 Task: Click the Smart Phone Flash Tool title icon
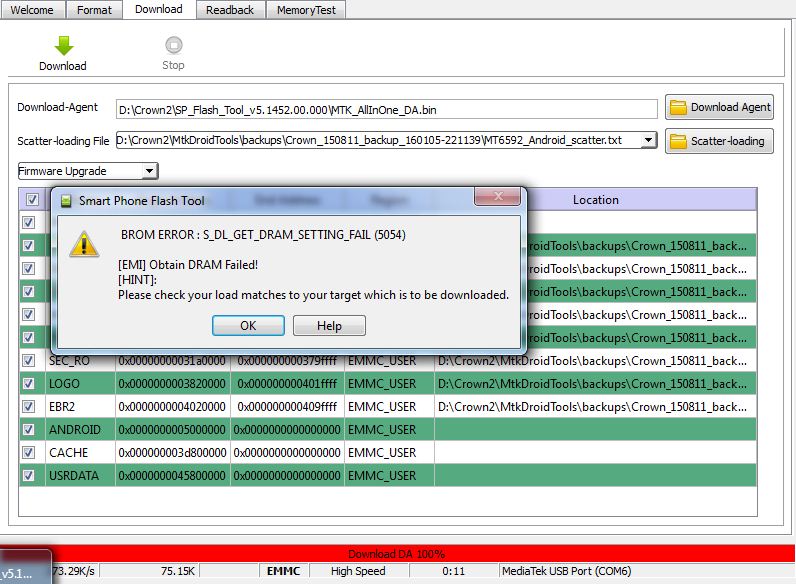click(x=66, y=201)
